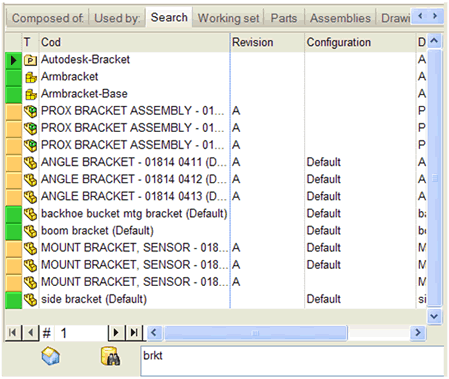Switch to the Composed of tab

[x=47, y=18]
